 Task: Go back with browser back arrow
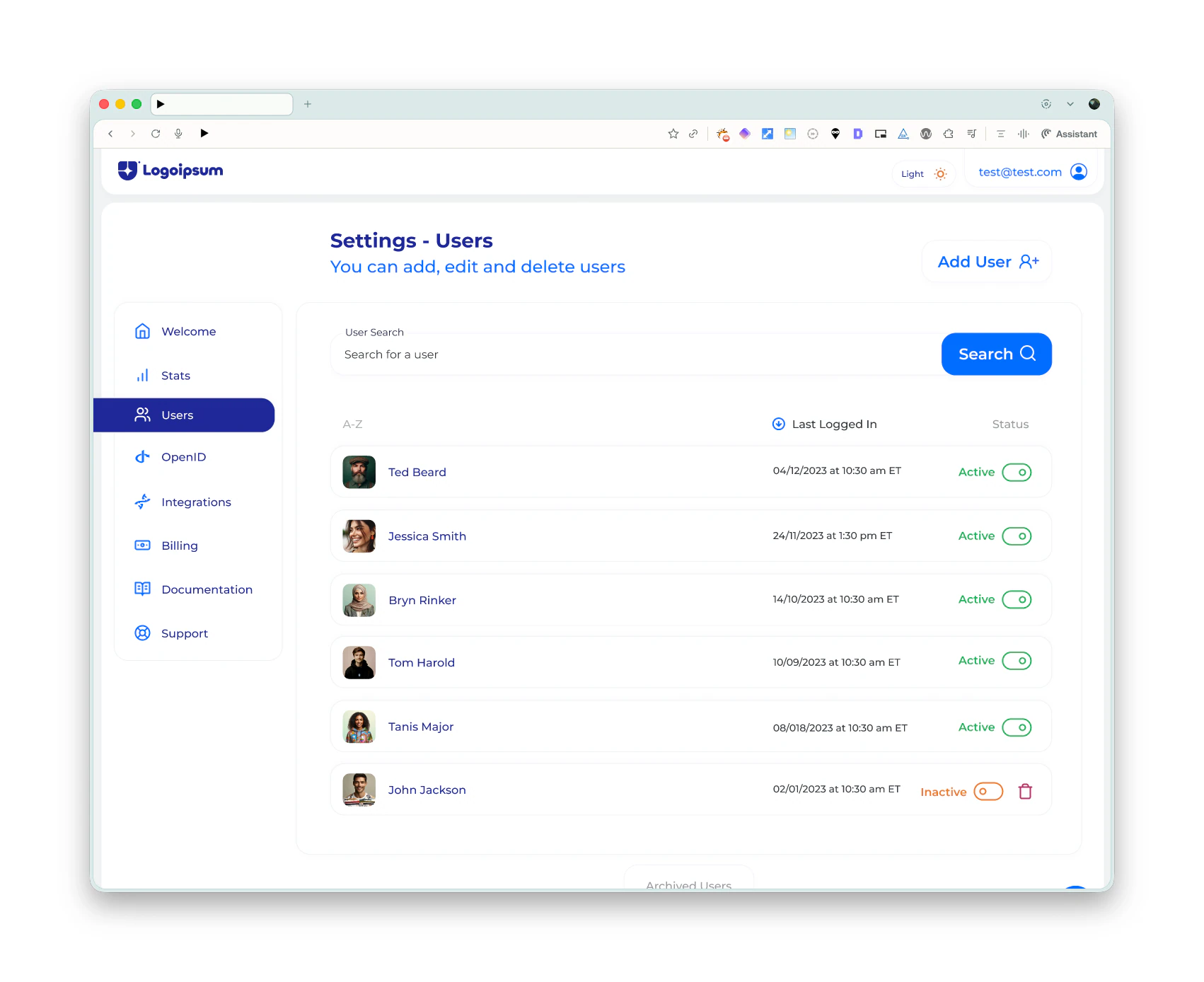[110, 134]
